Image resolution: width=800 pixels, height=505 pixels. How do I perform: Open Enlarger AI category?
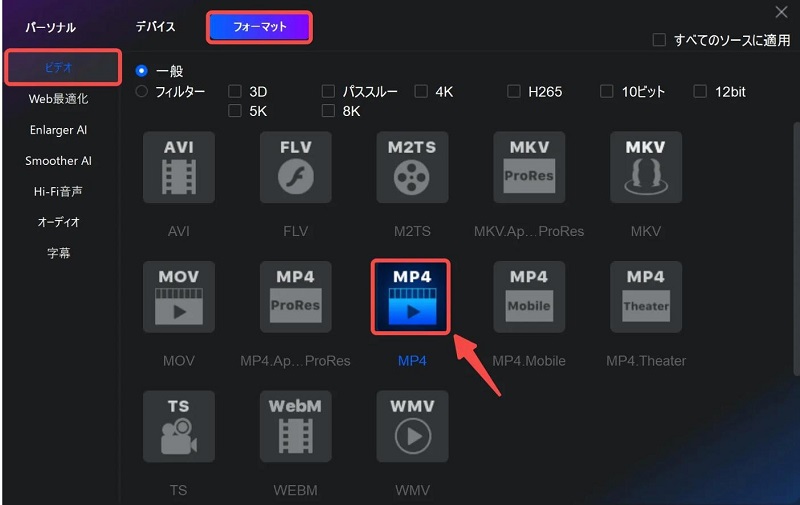coord(58,130)
